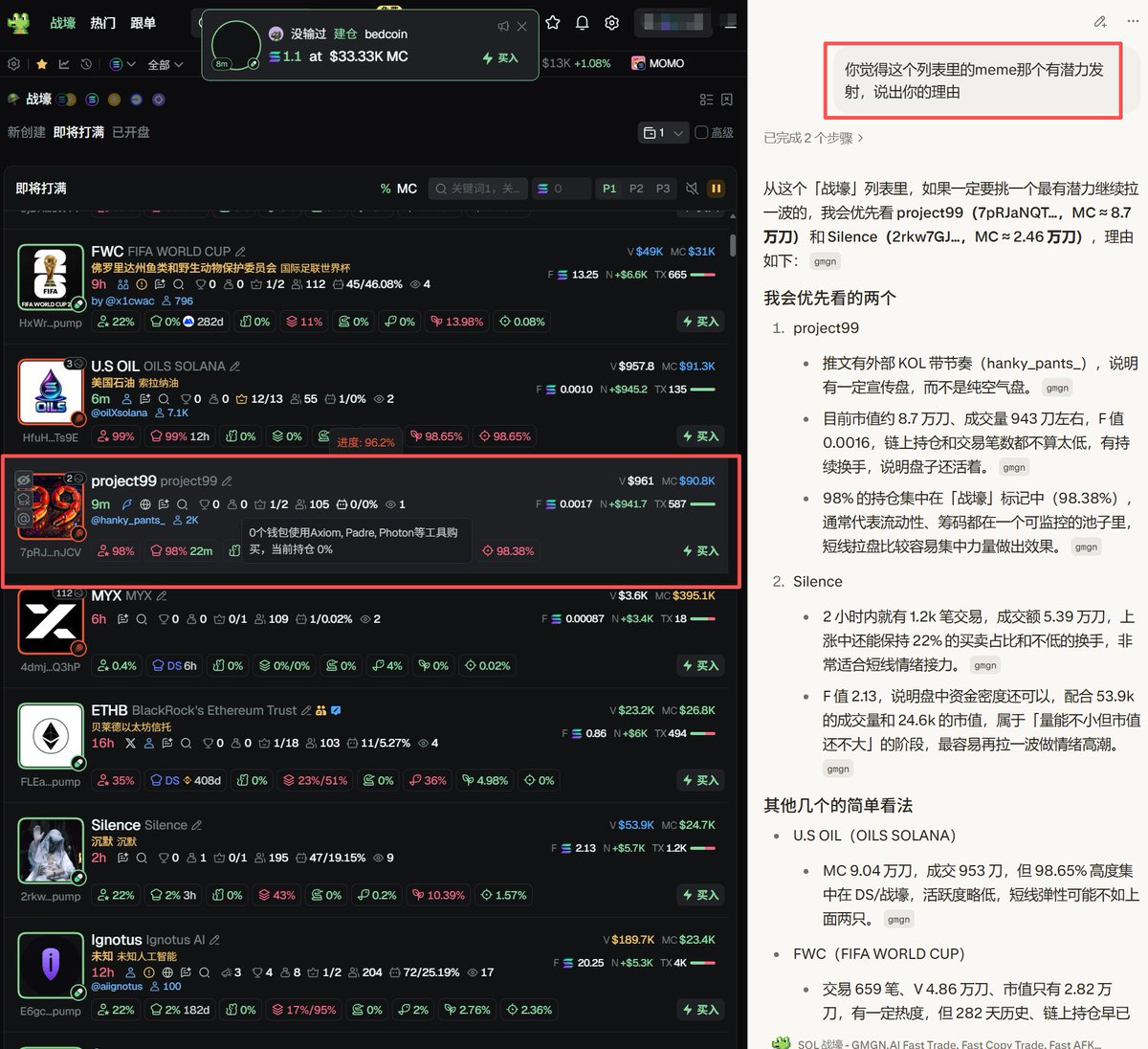Image resolution: width=1148 pixels, height=1049 pixels.
Task: Open the 跟单 top navigation tab
Action: click(x=143, y=22)
